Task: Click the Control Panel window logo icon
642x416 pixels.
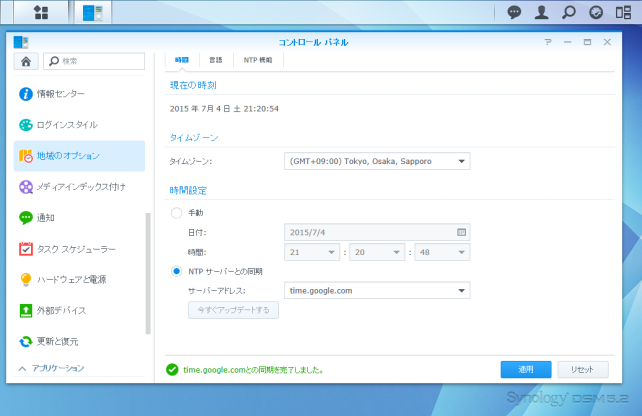Action: [20, 42]
